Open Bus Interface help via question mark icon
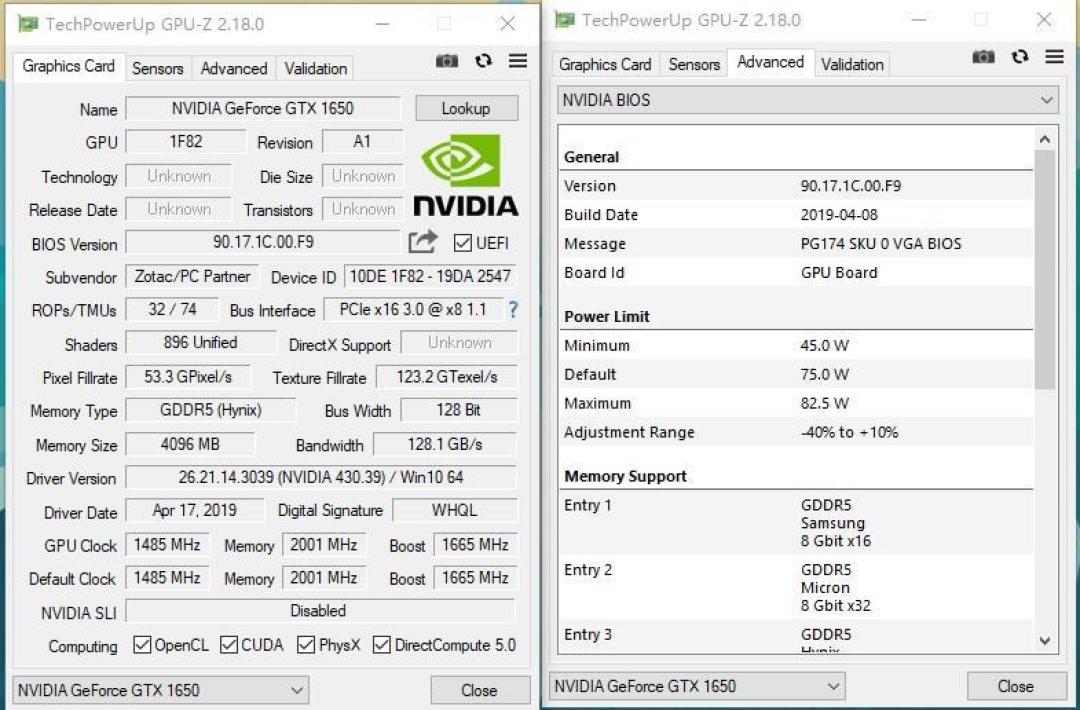 coord(512,311)
